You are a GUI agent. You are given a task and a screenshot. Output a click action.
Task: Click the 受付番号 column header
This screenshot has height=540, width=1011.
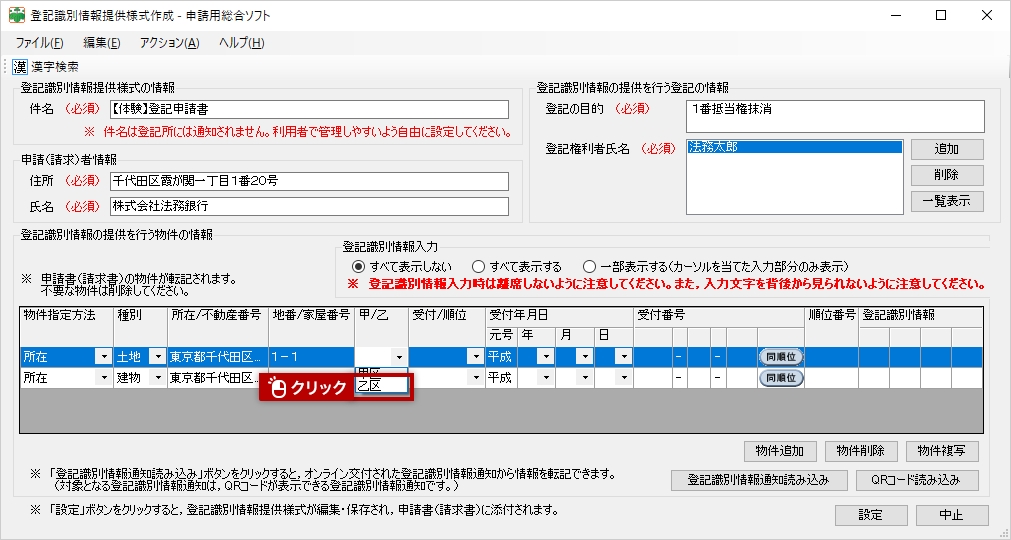[719, 316]
